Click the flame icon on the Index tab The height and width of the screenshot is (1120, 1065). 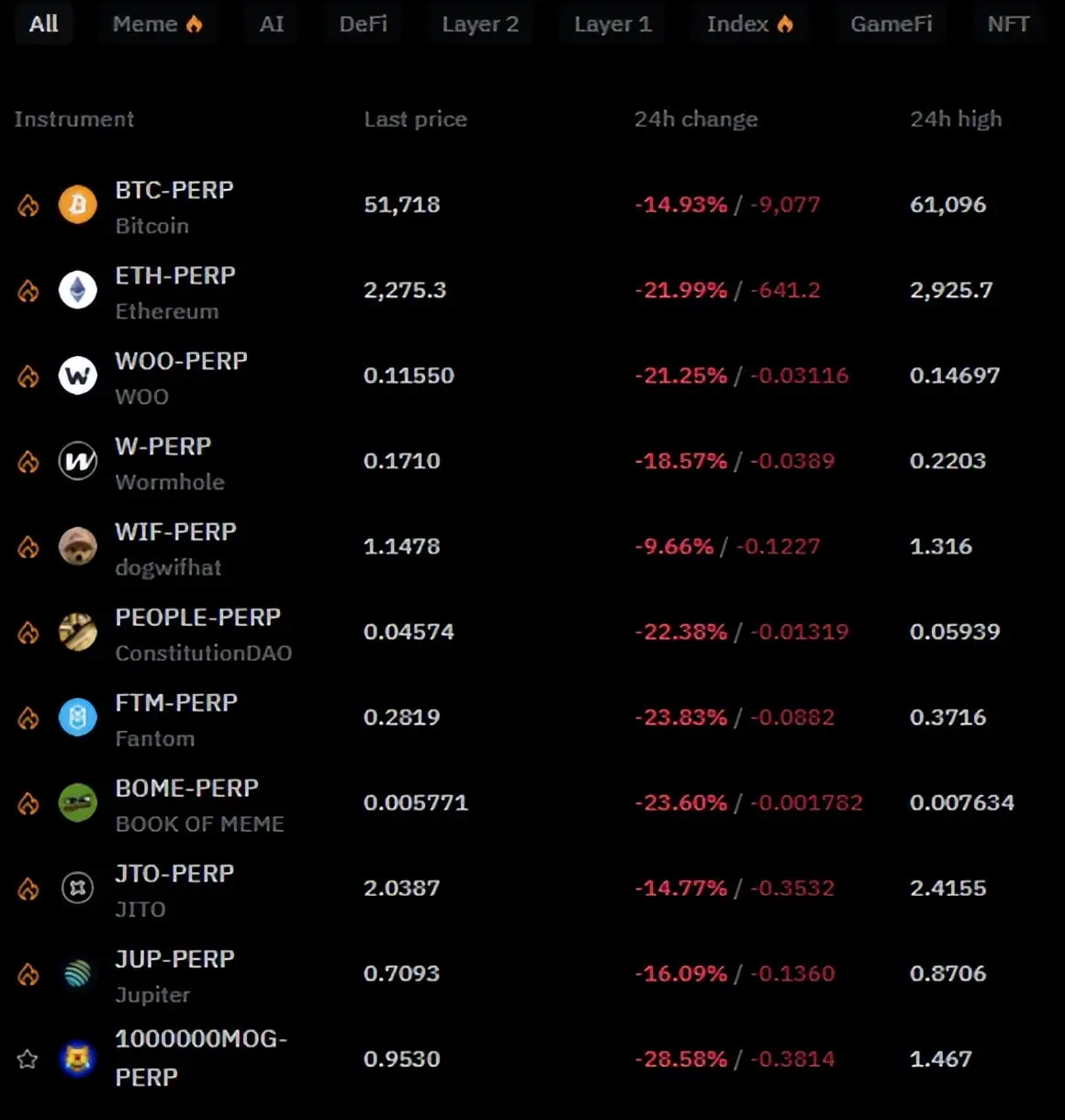pyautogui.click(x=785, y=23)
